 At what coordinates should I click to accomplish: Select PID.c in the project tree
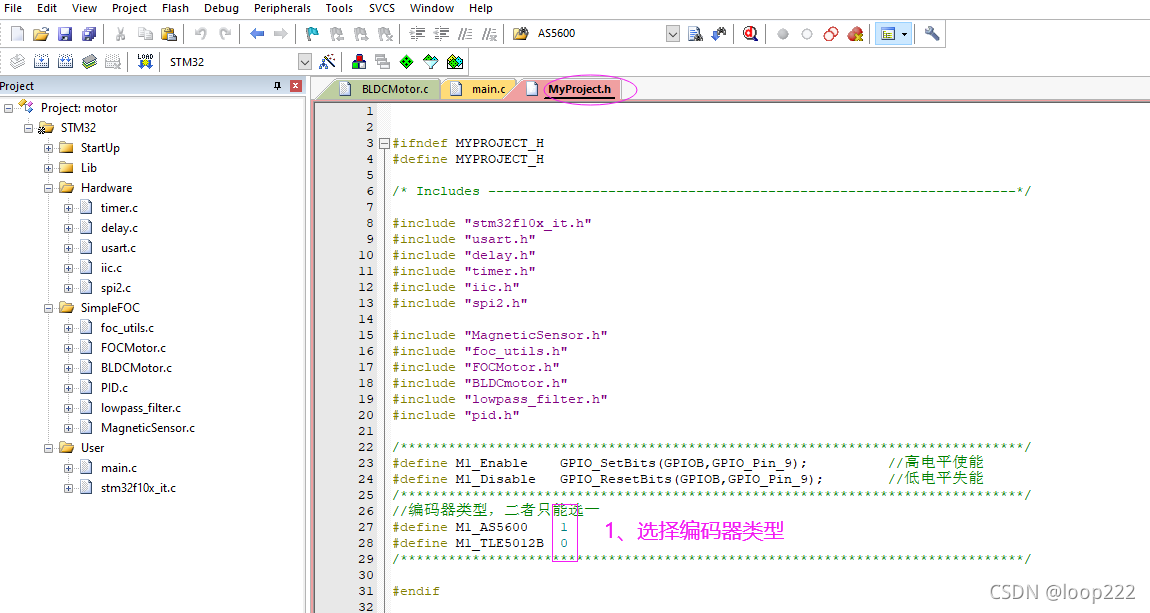(x=114, y=388)
